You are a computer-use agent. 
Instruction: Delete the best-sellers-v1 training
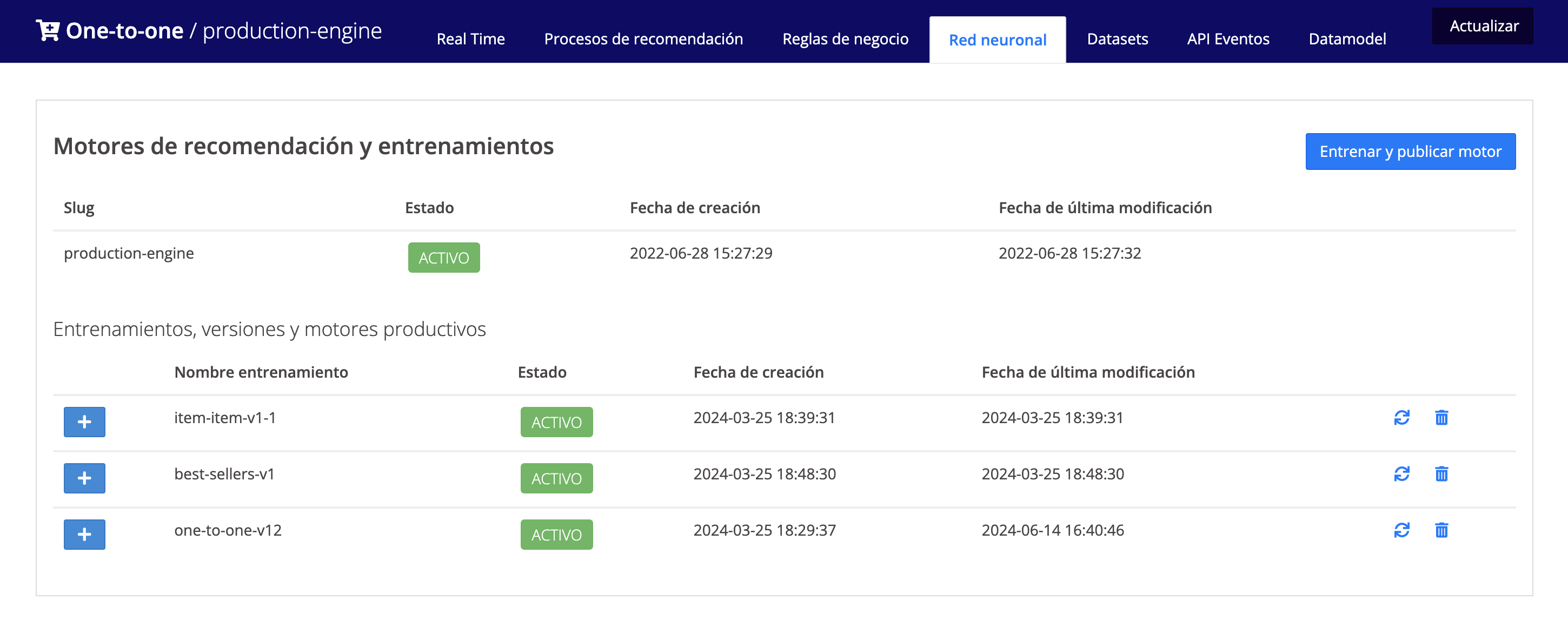click(x=1441, y=473)
